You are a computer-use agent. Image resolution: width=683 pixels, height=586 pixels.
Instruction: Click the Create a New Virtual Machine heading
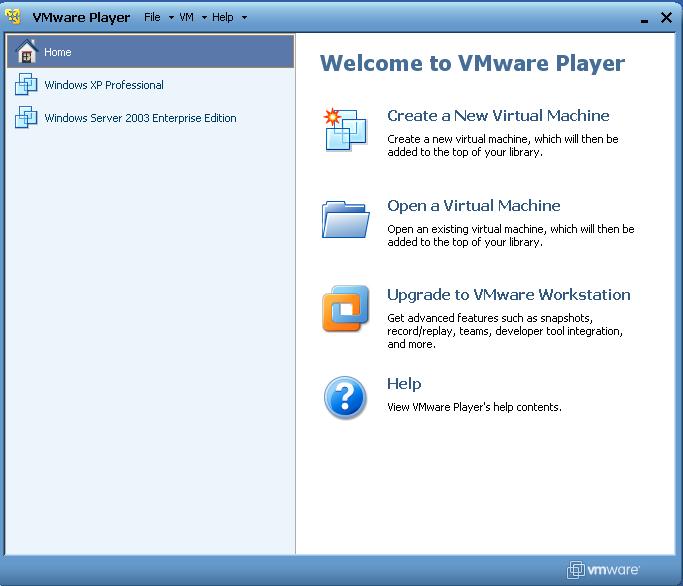[x=498, y=116]
